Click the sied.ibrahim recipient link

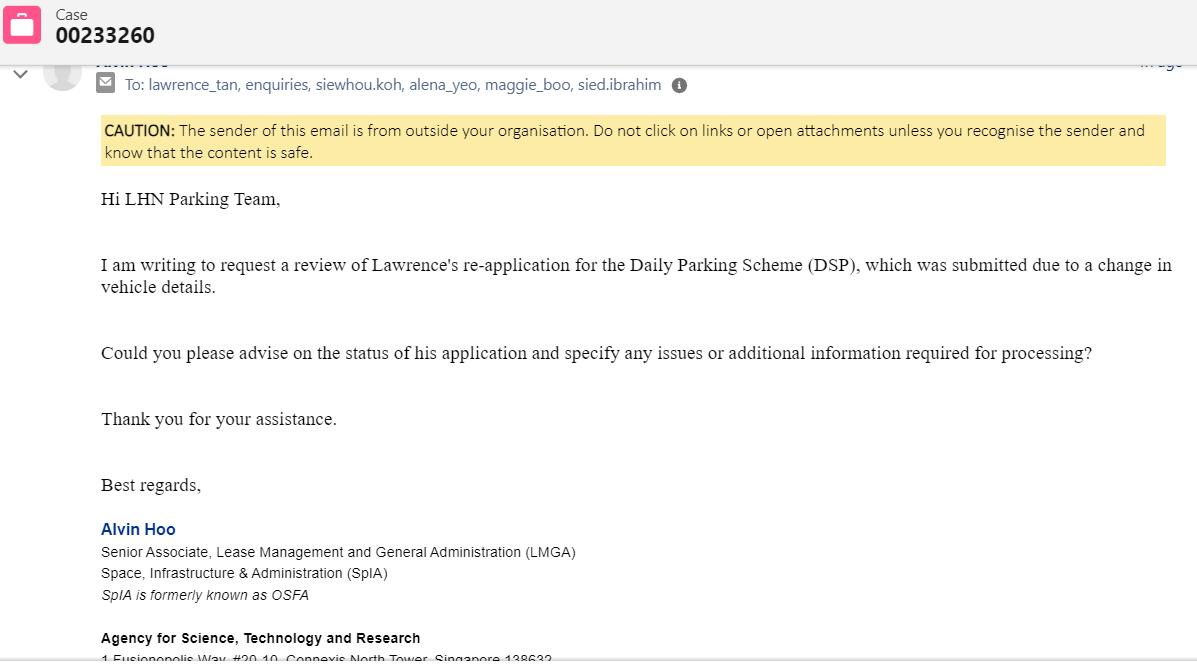619,85
